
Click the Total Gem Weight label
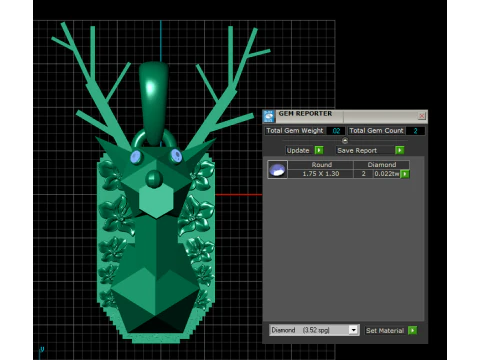click(295, 131)
